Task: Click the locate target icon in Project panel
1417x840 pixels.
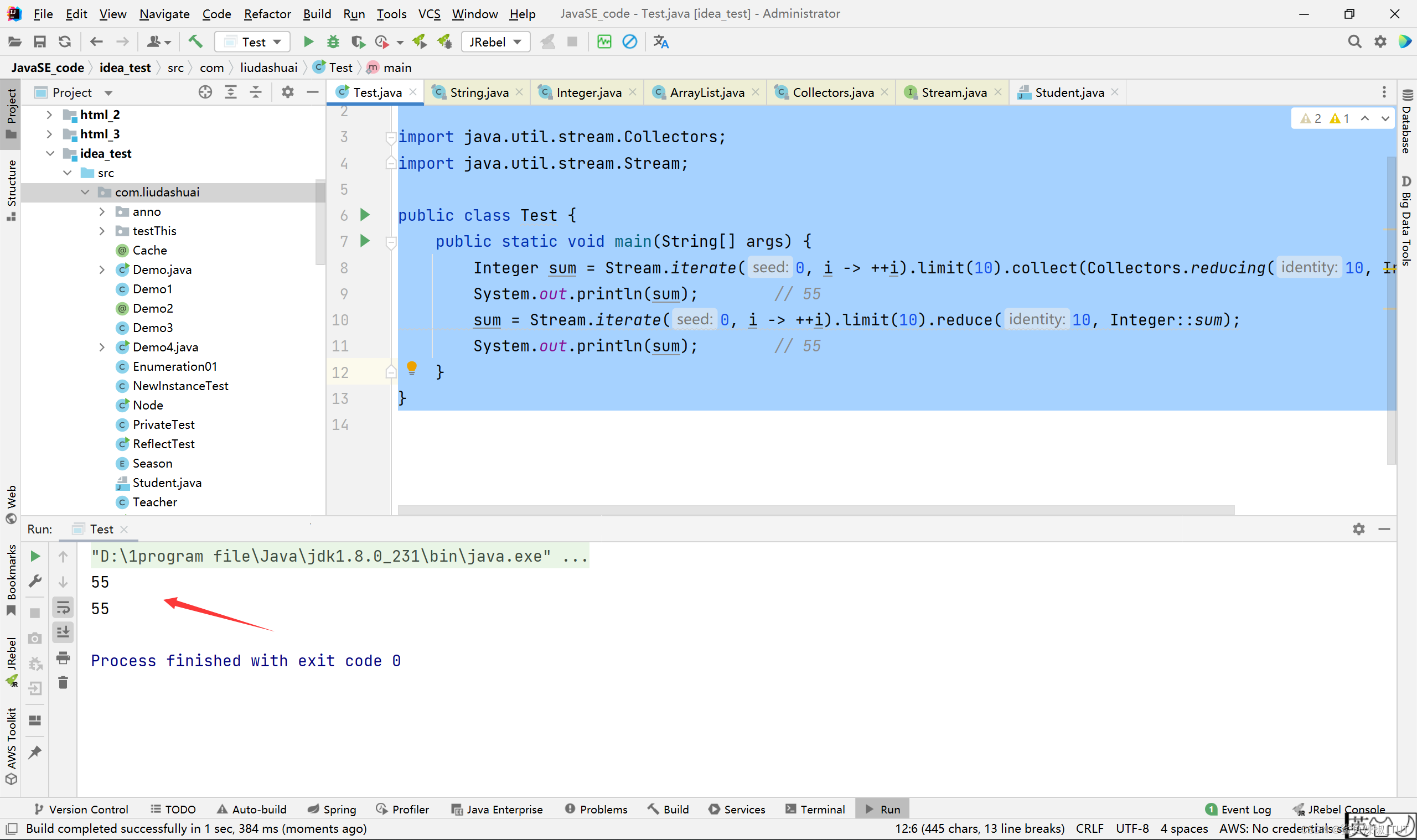Action: (205, 92)
